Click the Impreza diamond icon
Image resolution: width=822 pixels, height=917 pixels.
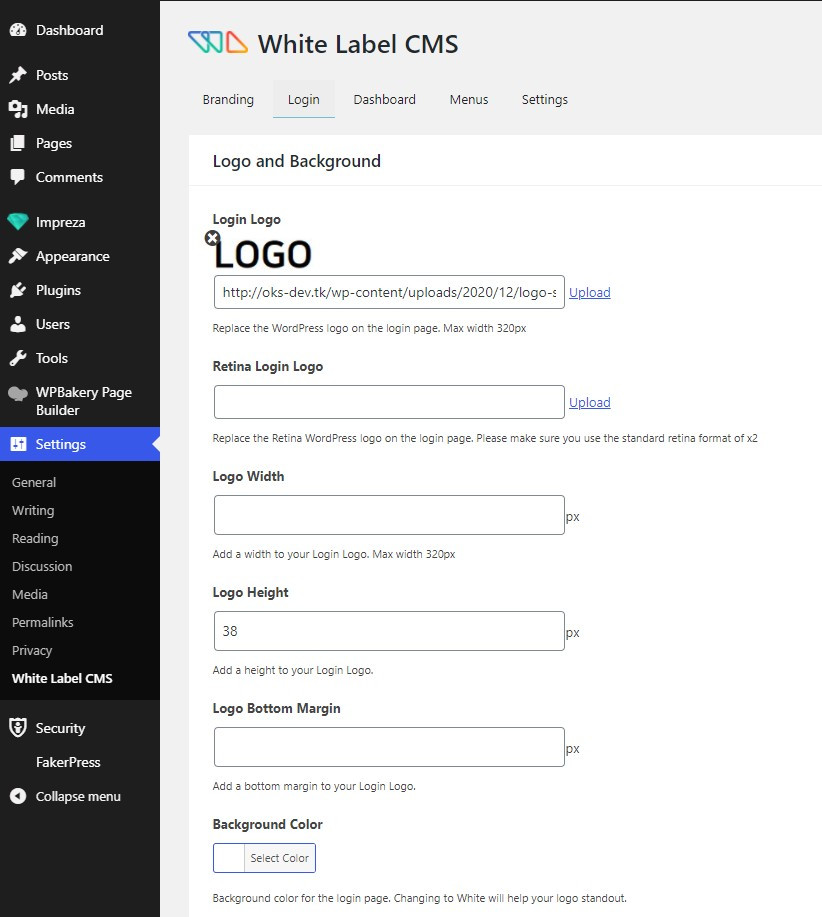18,222
